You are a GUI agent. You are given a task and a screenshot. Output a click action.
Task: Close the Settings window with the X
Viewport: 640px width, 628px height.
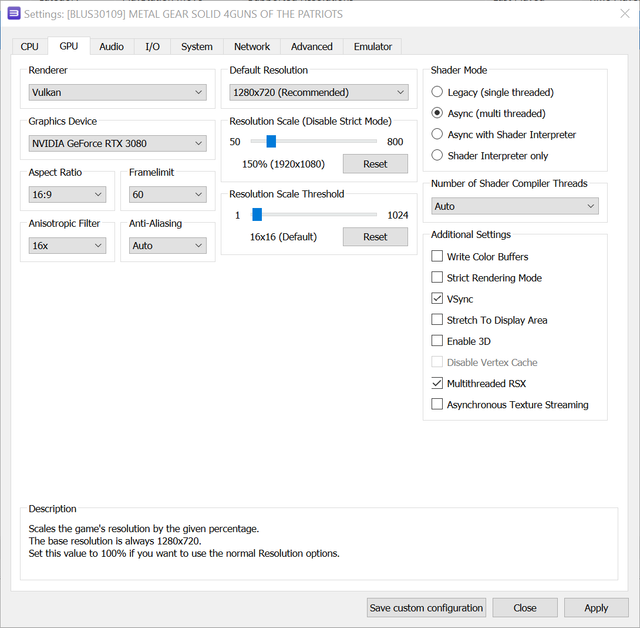pyautogui.click(x=624, y=14)
